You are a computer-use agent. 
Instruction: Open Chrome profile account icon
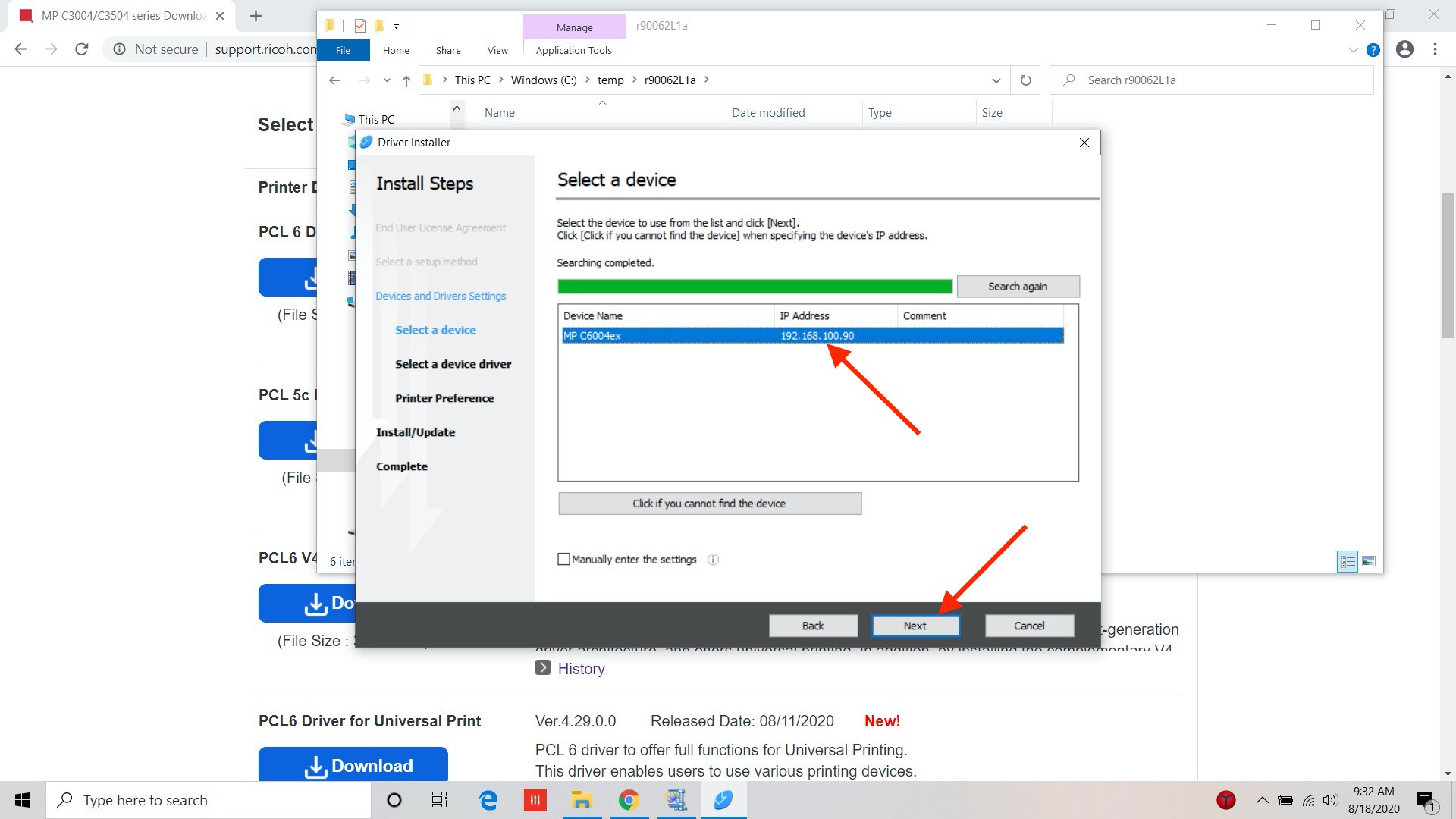1404,49
